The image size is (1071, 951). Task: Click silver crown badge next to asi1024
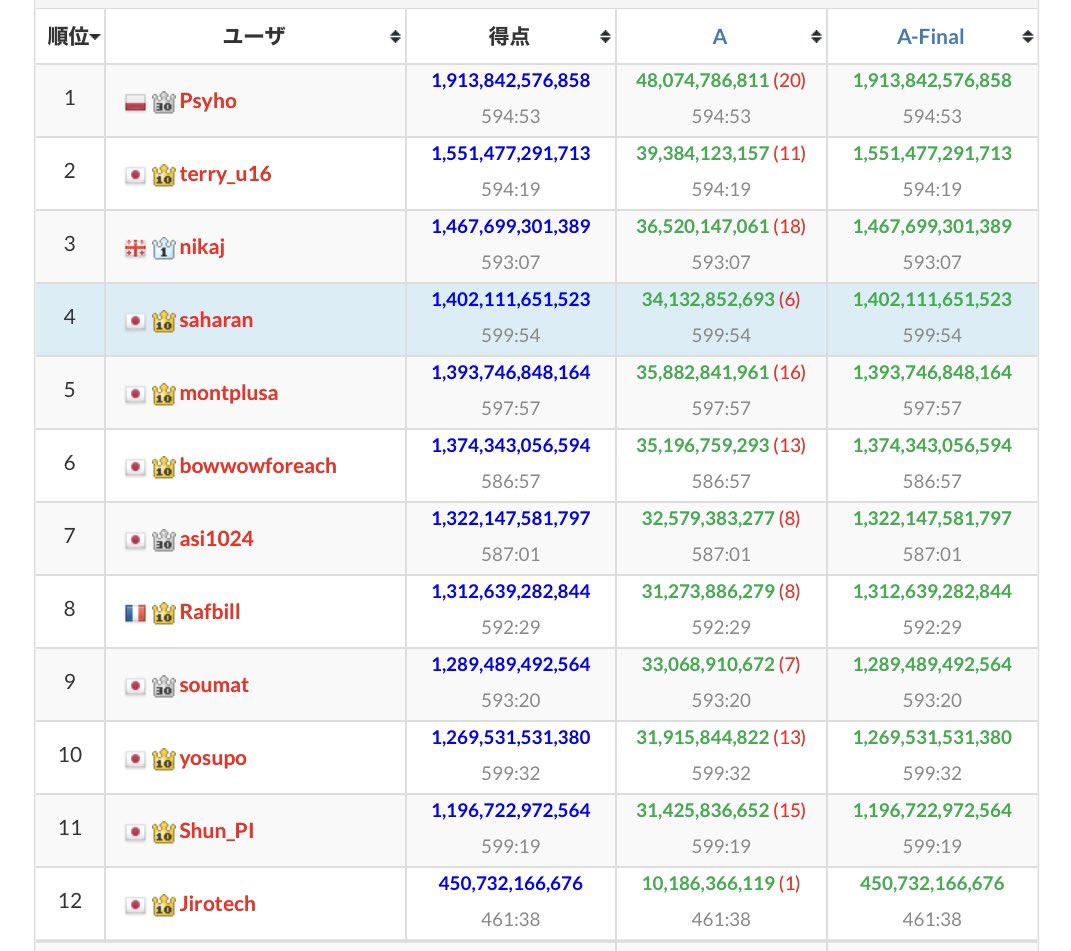pos(164,540)
